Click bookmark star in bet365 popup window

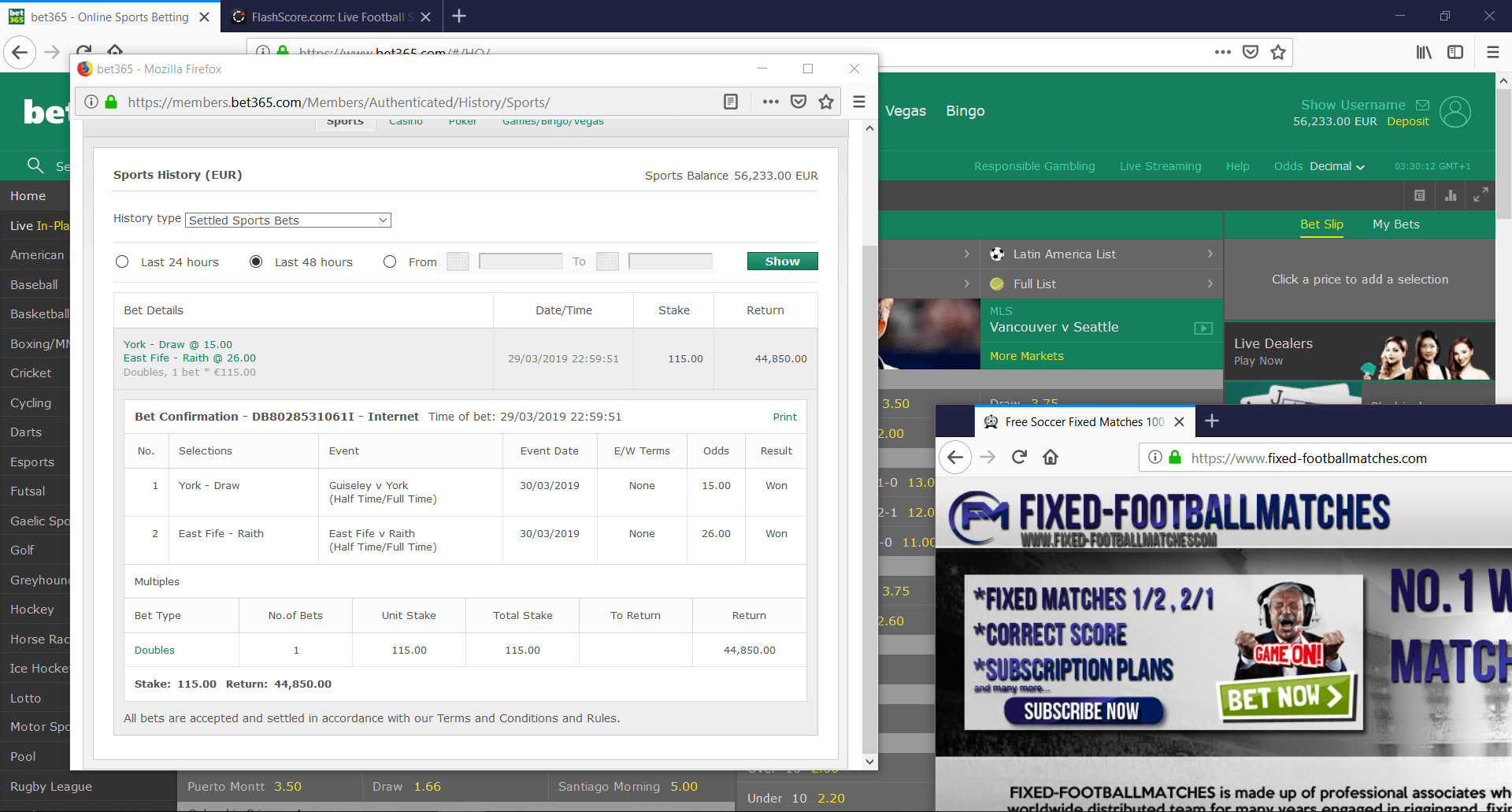(825, 102)
